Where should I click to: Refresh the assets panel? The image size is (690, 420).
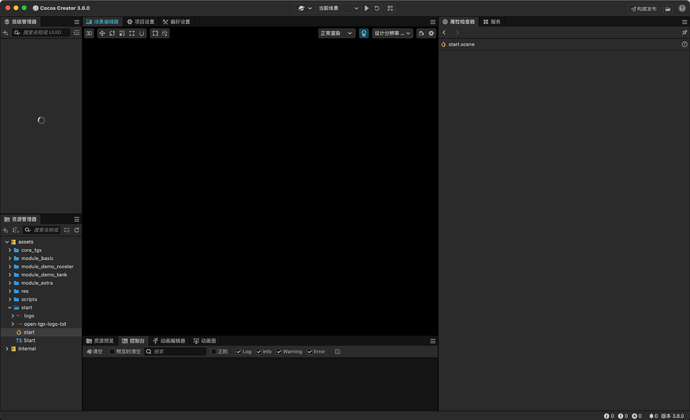[x=77, y=230]
